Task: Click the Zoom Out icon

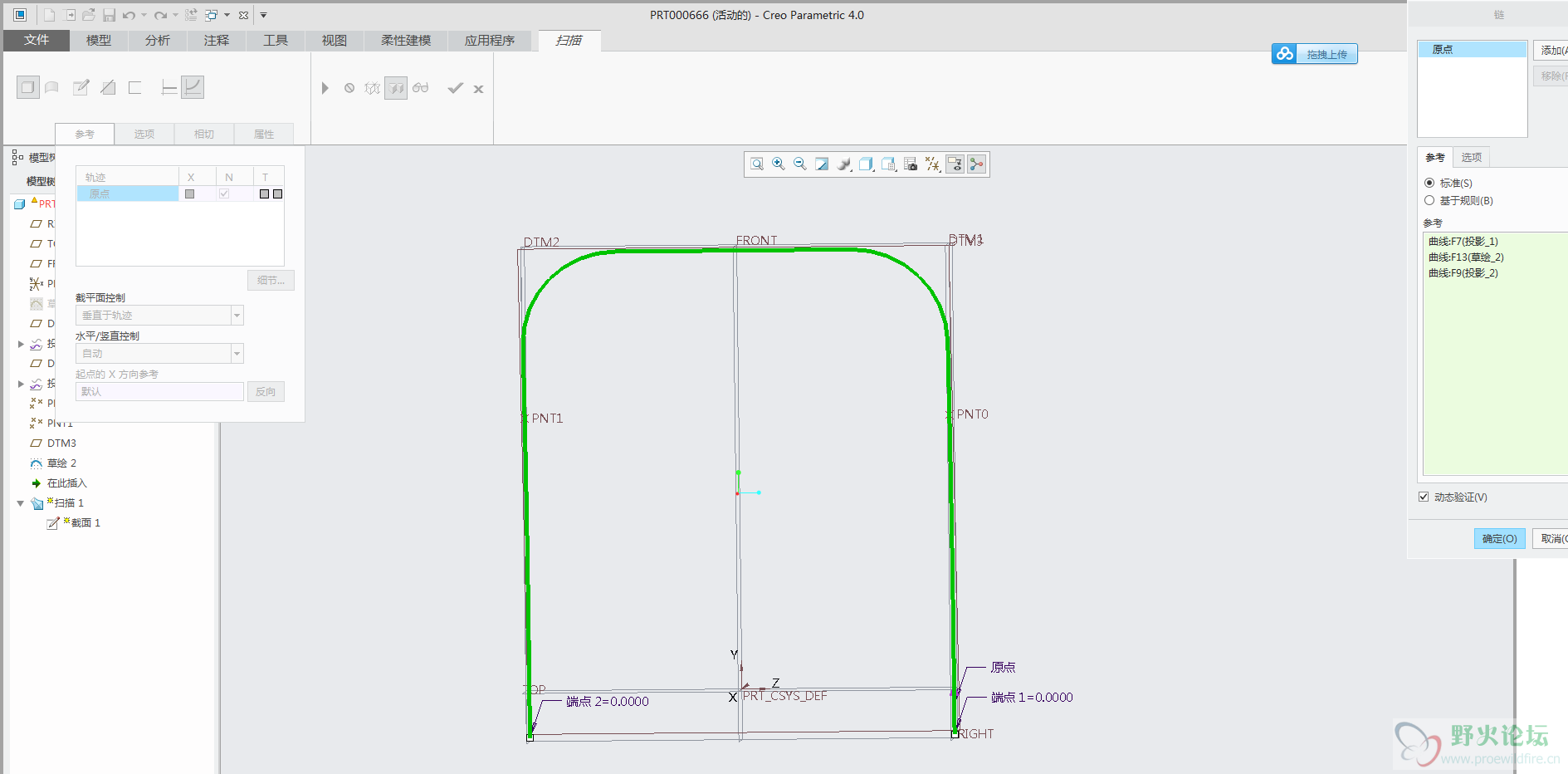Action: pos(800,164)
